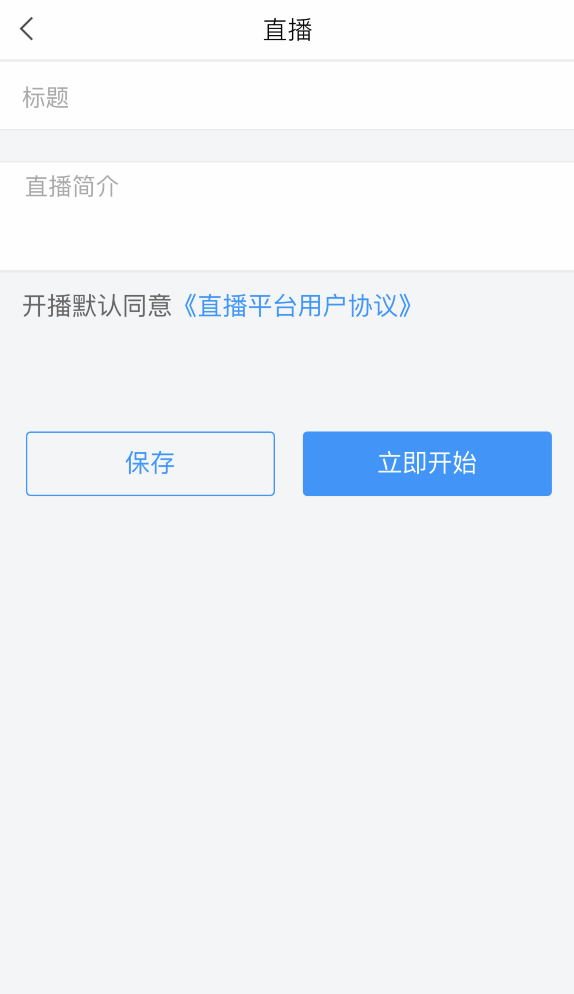Place cursor in live title field
The height and width of the screenshot is (994, 574).
click(x=287, y=96)
